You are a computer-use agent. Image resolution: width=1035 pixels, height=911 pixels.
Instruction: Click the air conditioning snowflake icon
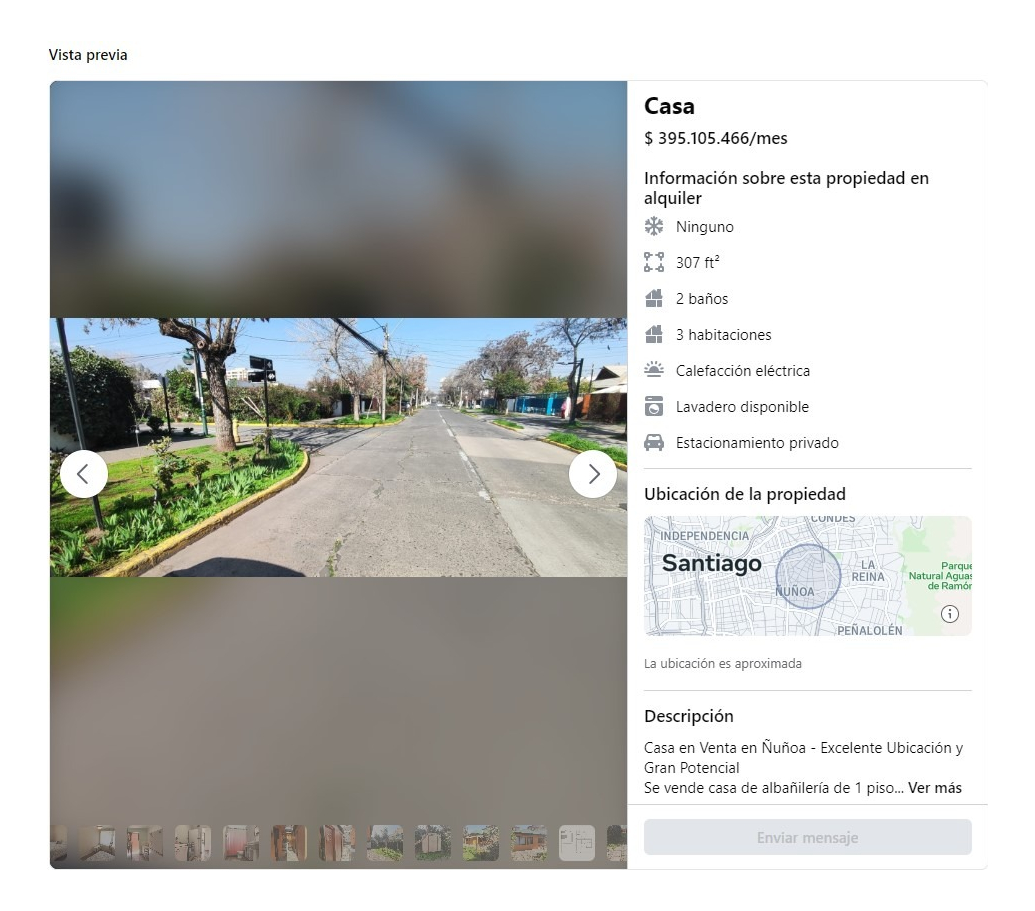(654, 226)
